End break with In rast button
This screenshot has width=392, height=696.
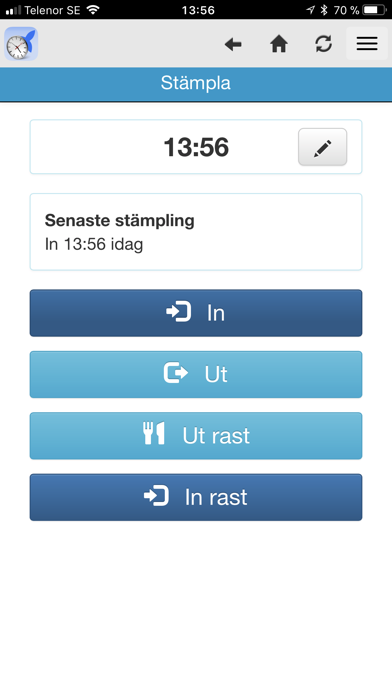[x=196, y=497]
